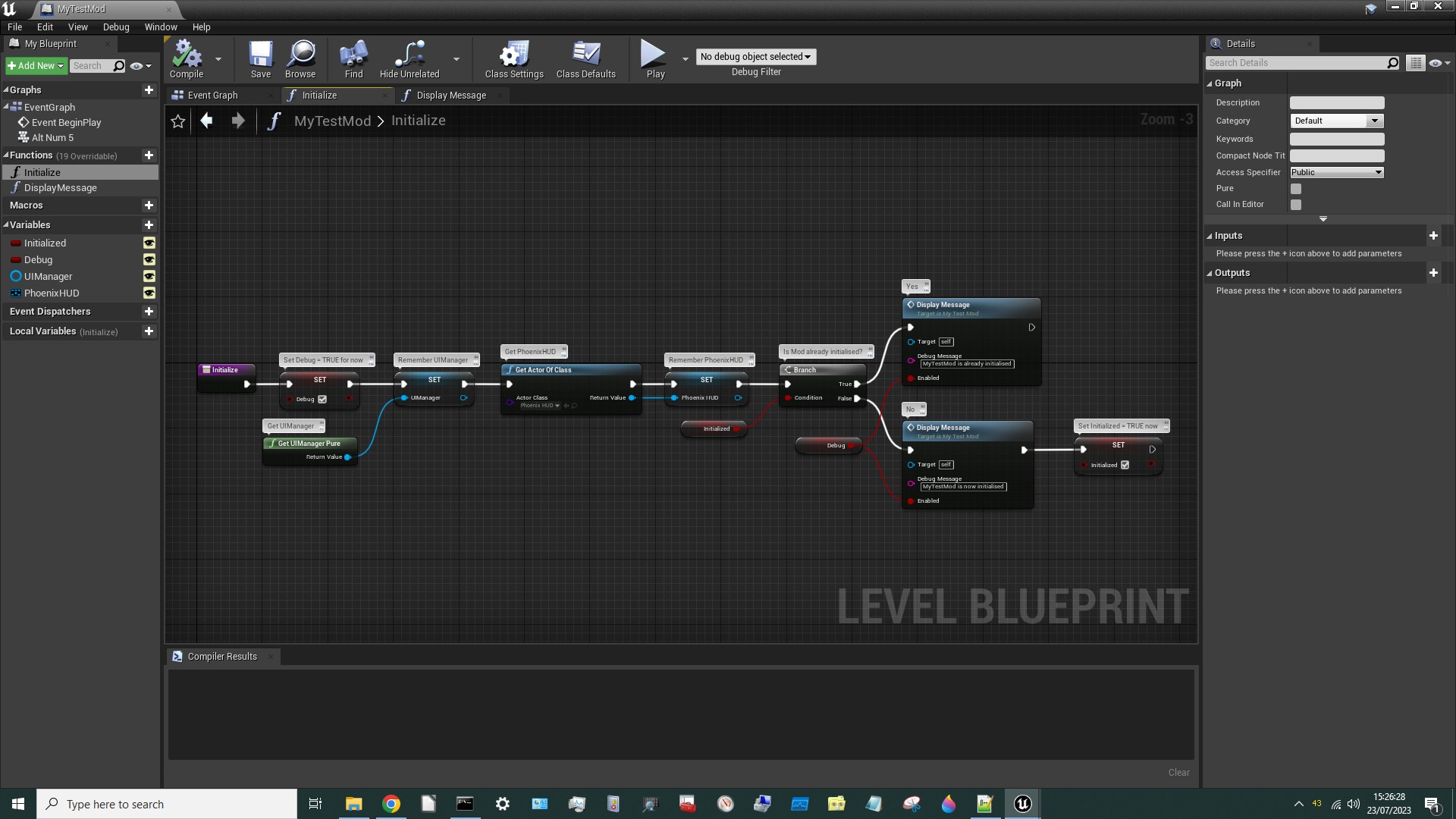The width and height of the screenshot is (1456, 819).
Task: Open debug object selection dropdown
Action: point(756,57)
